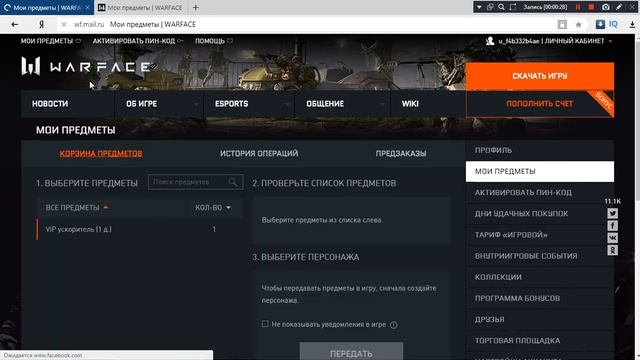640x360 pixels.
Task: Click the profile avatar icon next to username
Action: (490, 40)
